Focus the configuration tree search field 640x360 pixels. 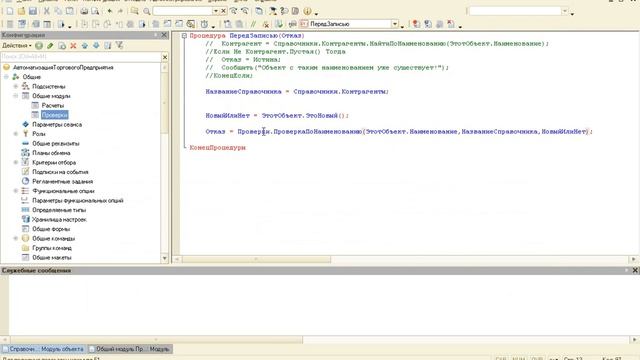pos(81,57)
